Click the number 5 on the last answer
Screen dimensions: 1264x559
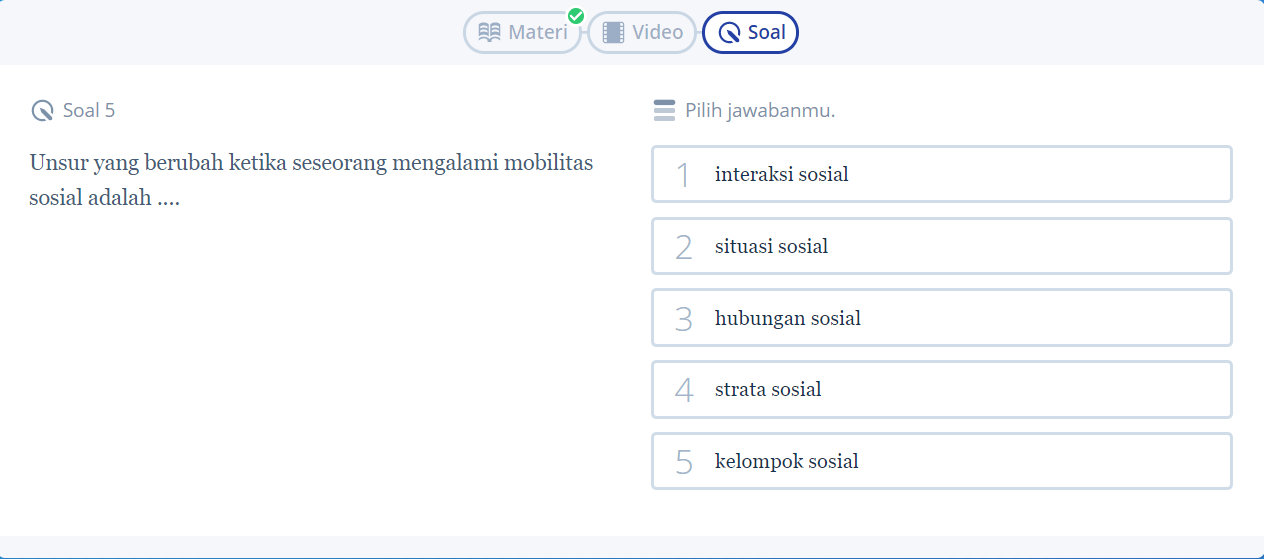pos(684,462)
